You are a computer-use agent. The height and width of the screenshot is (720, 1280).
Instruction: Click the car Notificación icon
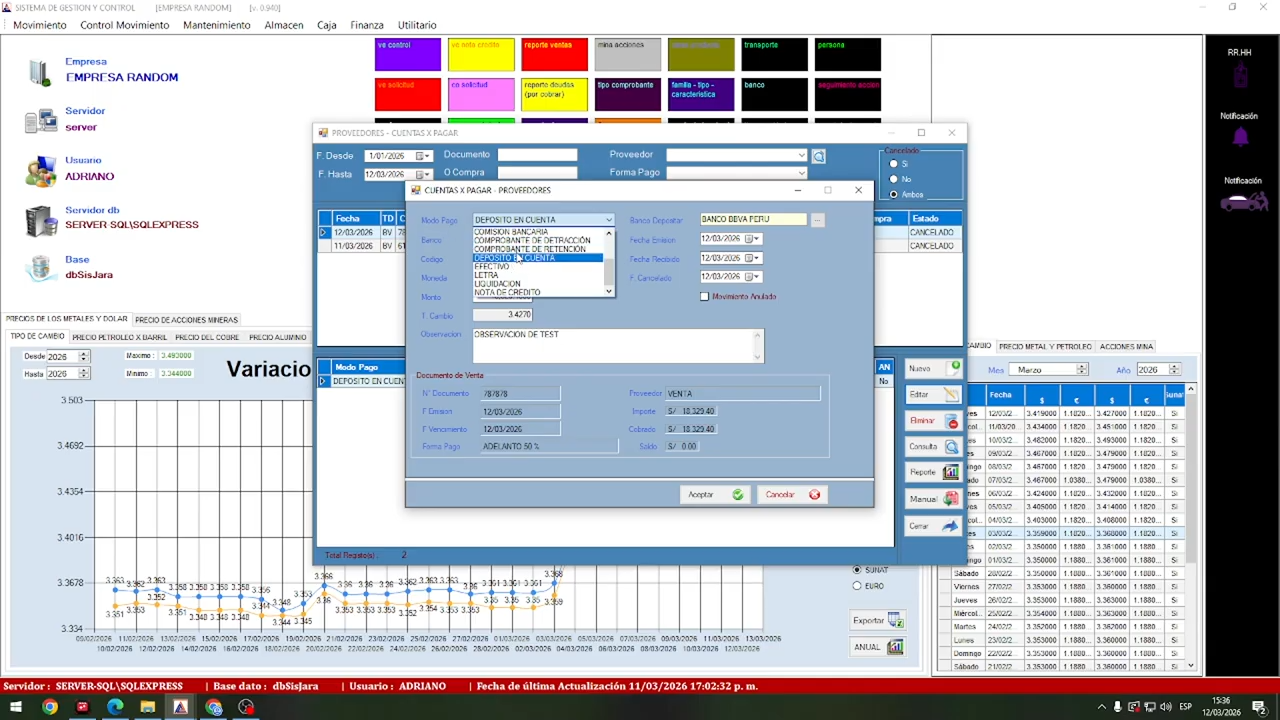click(x=1244, y=201)
